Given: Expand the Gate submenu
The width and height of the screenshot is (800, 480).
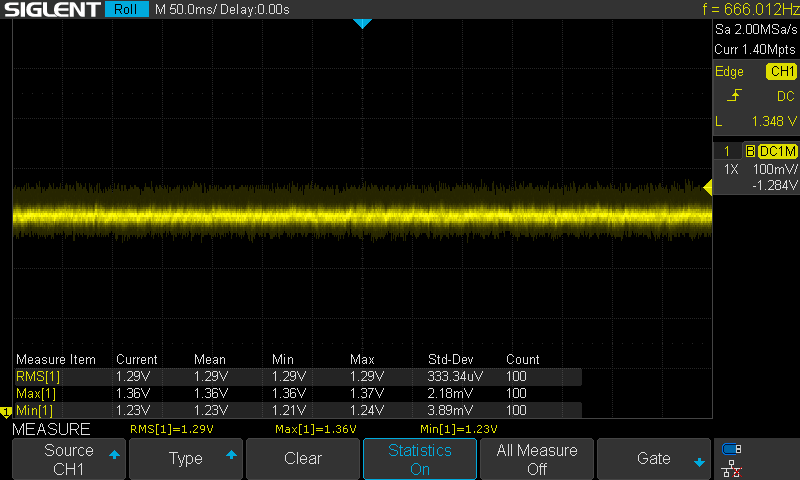Looking at the screenshot, I should click(654, 459).
